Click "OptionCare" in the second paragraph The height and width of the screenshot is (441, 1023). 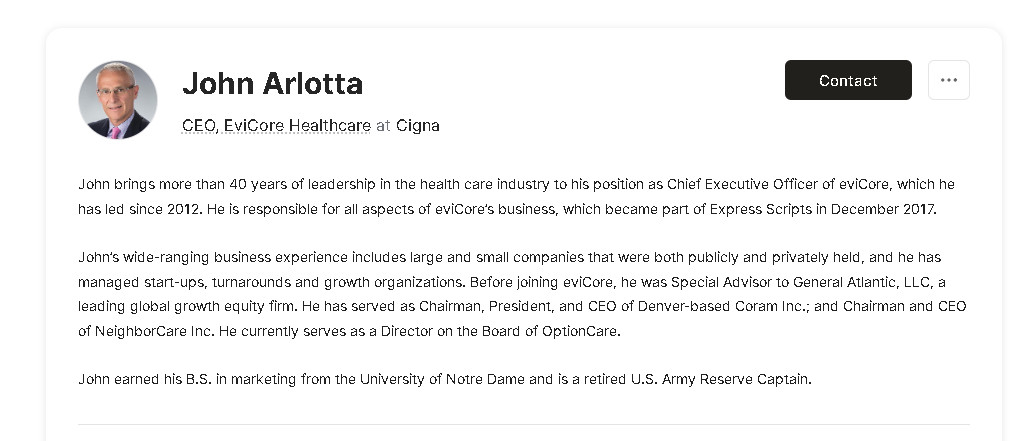coord(579,331)
